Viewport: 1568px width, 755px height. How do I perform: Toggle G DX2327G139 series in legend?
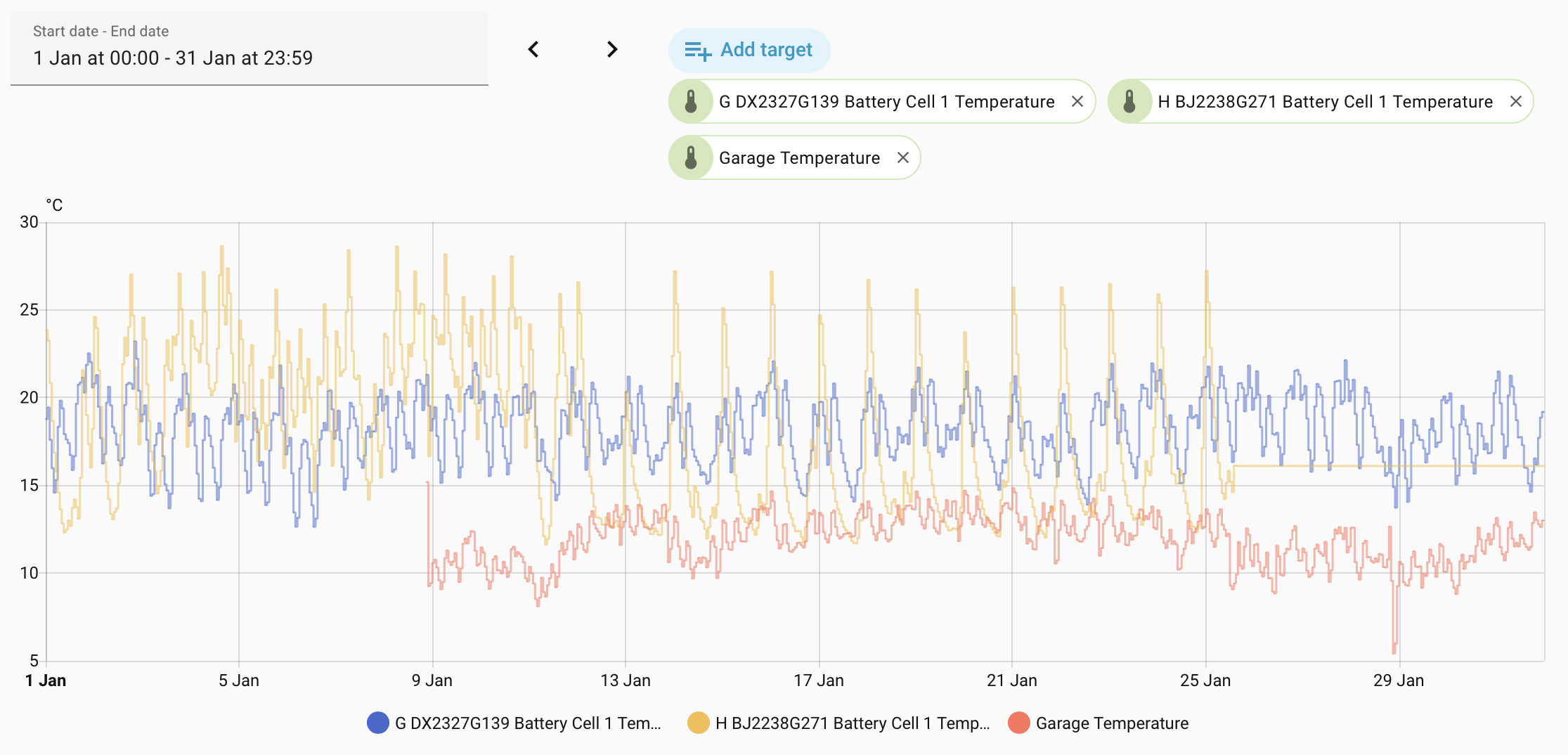pos(527,723)
